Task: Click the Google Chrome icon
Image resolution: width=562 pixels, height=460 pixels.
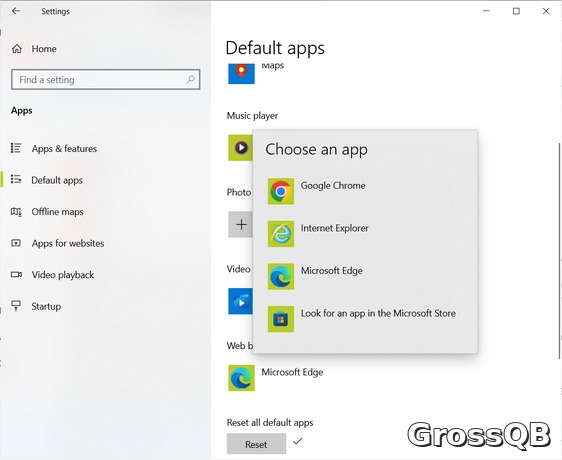Action: pos(281,191)
